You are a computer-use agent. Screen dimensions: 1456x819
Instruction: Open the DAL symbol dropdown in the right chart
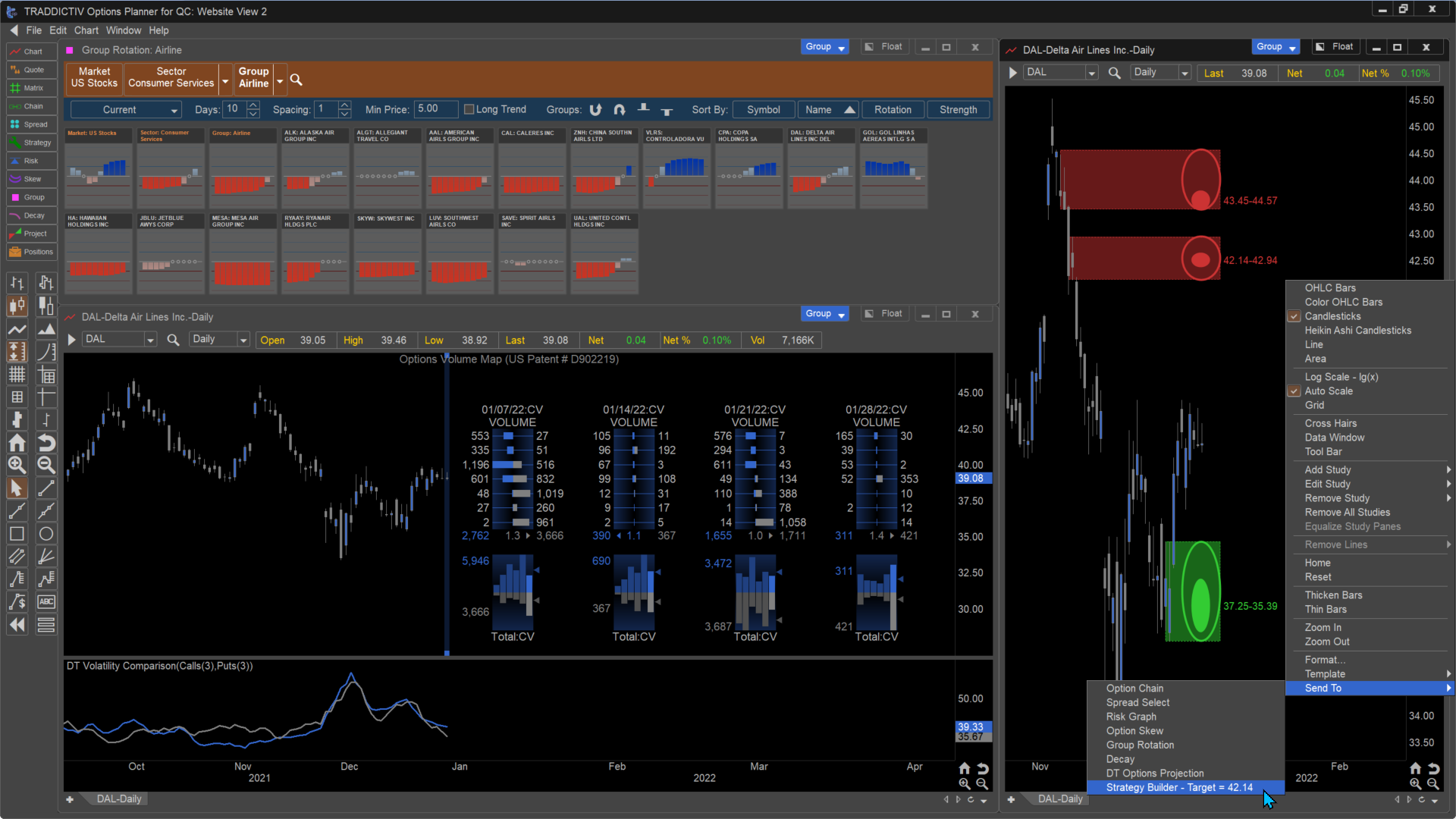click(1091, 73)
